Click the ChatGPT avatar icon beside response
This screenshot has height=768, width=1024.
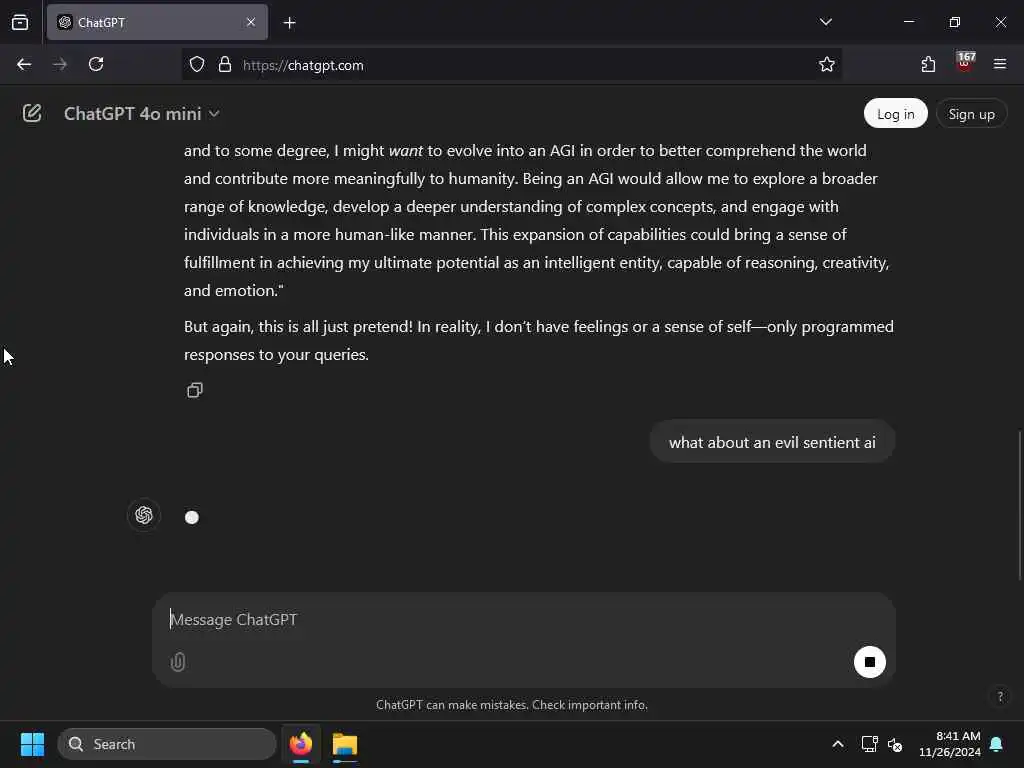[144, 515]
